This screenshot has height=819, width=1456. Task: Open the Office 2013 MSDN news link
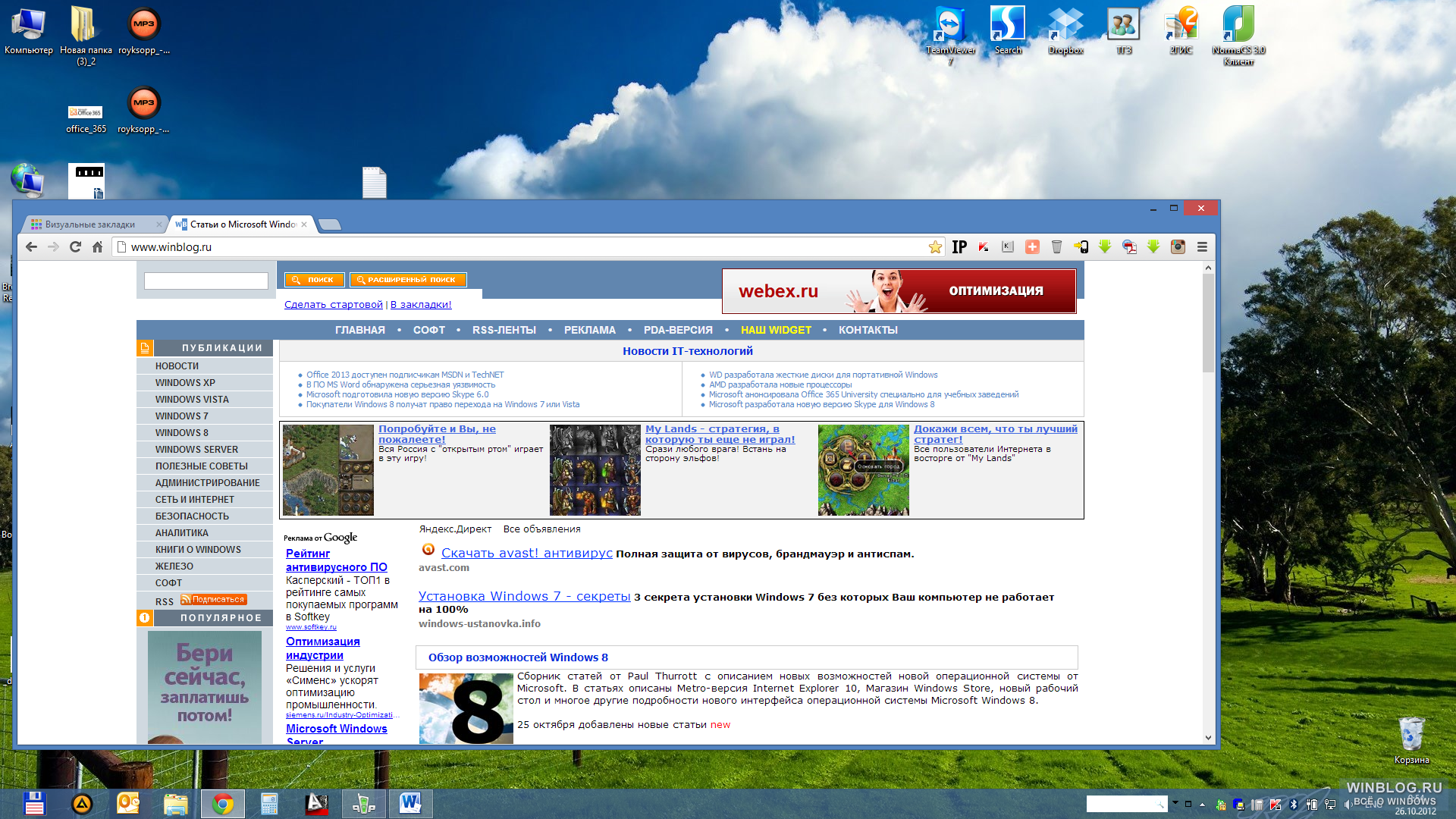point(405,375)
